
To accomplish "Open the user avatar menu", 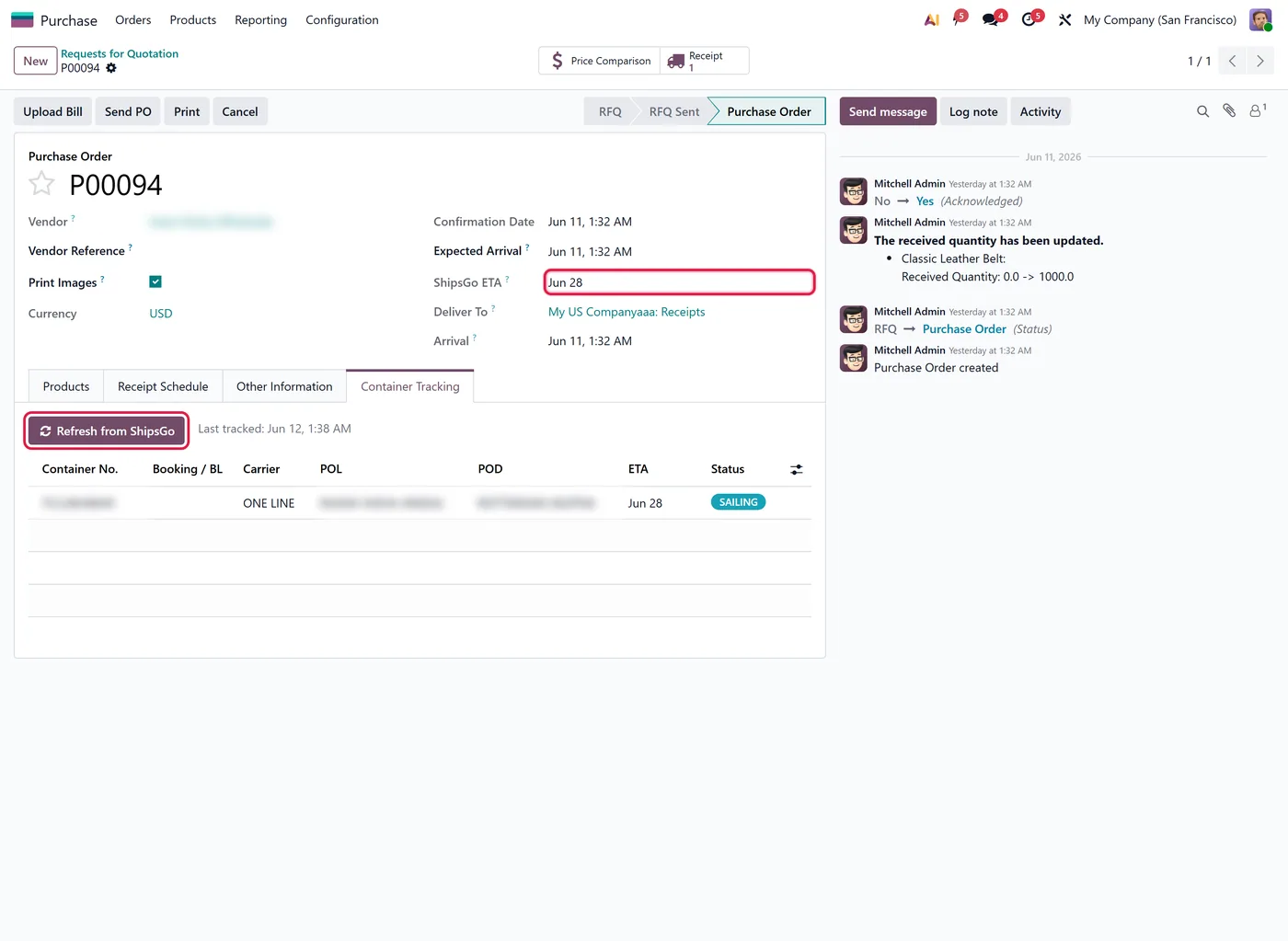I will [x=1260, y=19].
